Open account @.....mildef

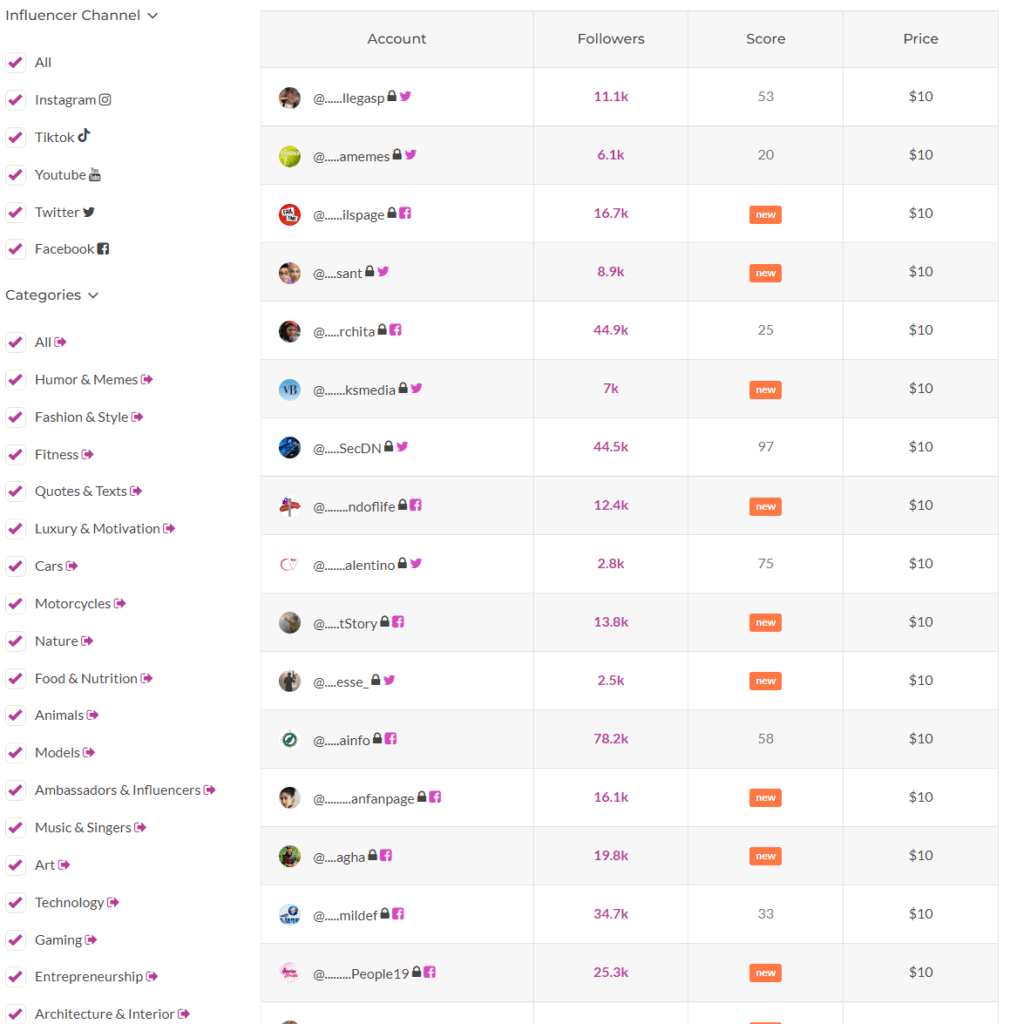pyautogui.click(x=345, y=916)
